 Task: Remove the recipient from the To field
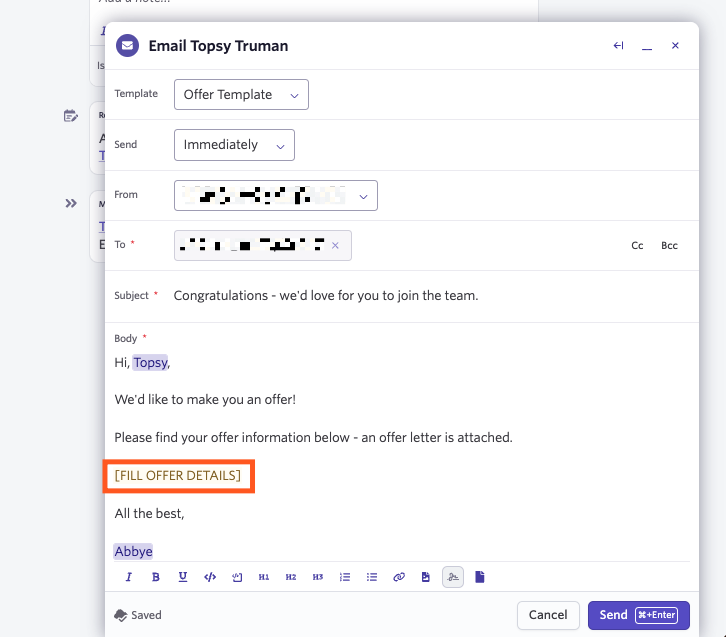(335, 245)
